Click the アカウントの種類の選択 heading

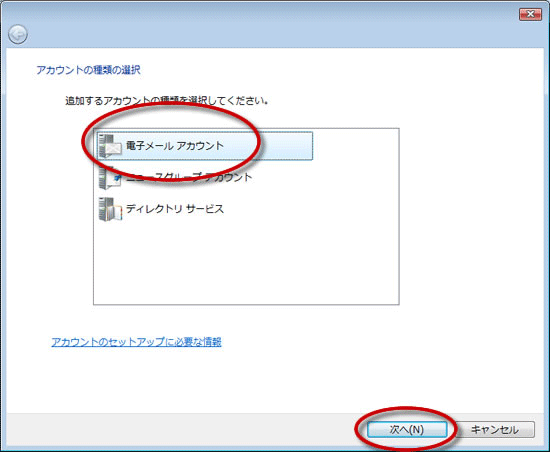click(88, 70)
